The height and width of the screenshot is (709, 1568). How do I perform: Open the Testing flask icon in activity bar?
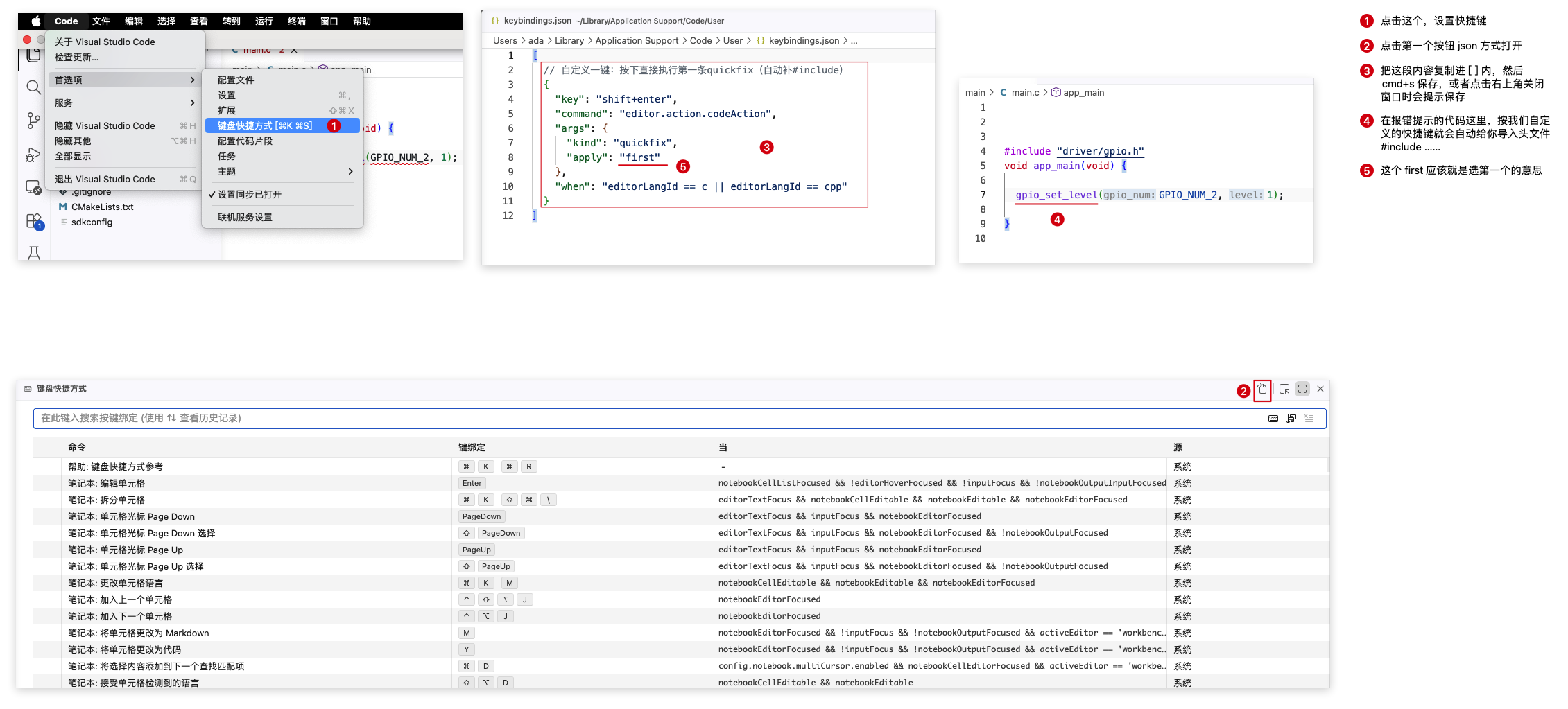[x=33, y=253]
